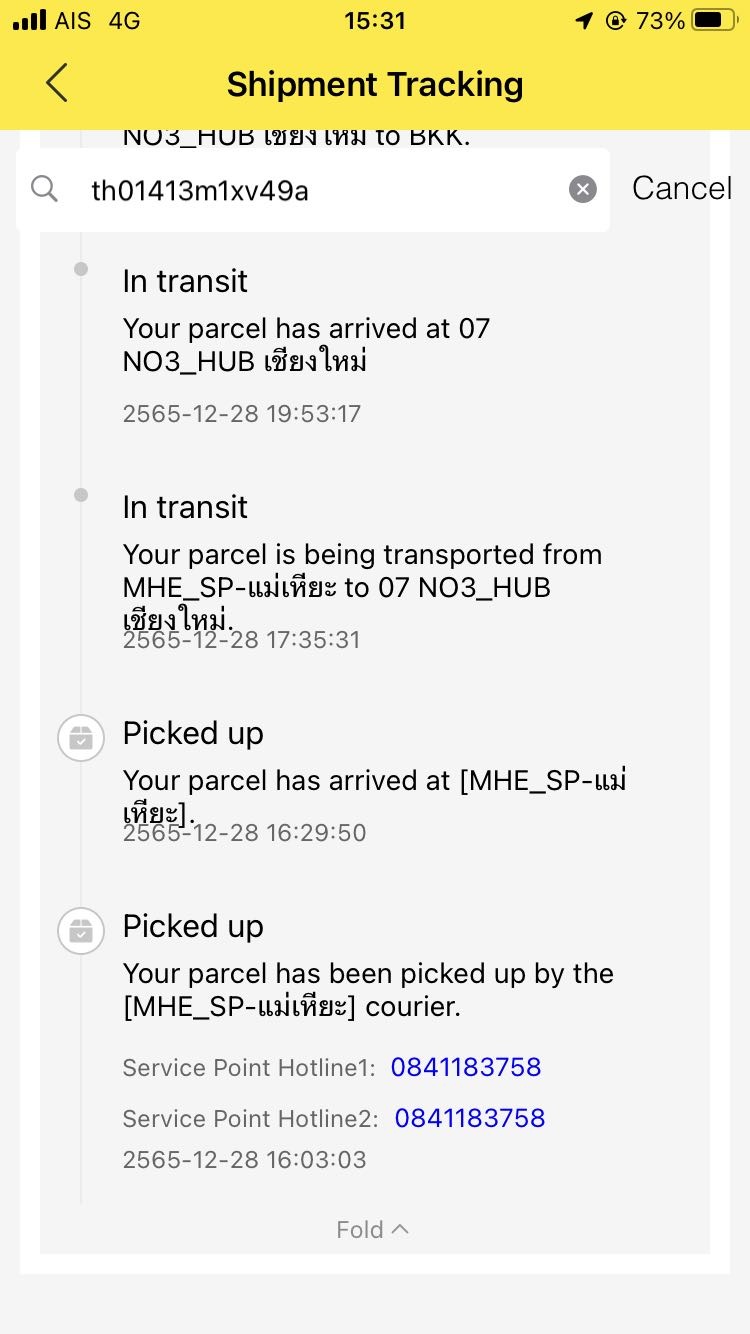Image resolution: width=750 pixels, height=1334 pixels.
Task: Tap the rotation lock status icon
Action: point(616,20)
